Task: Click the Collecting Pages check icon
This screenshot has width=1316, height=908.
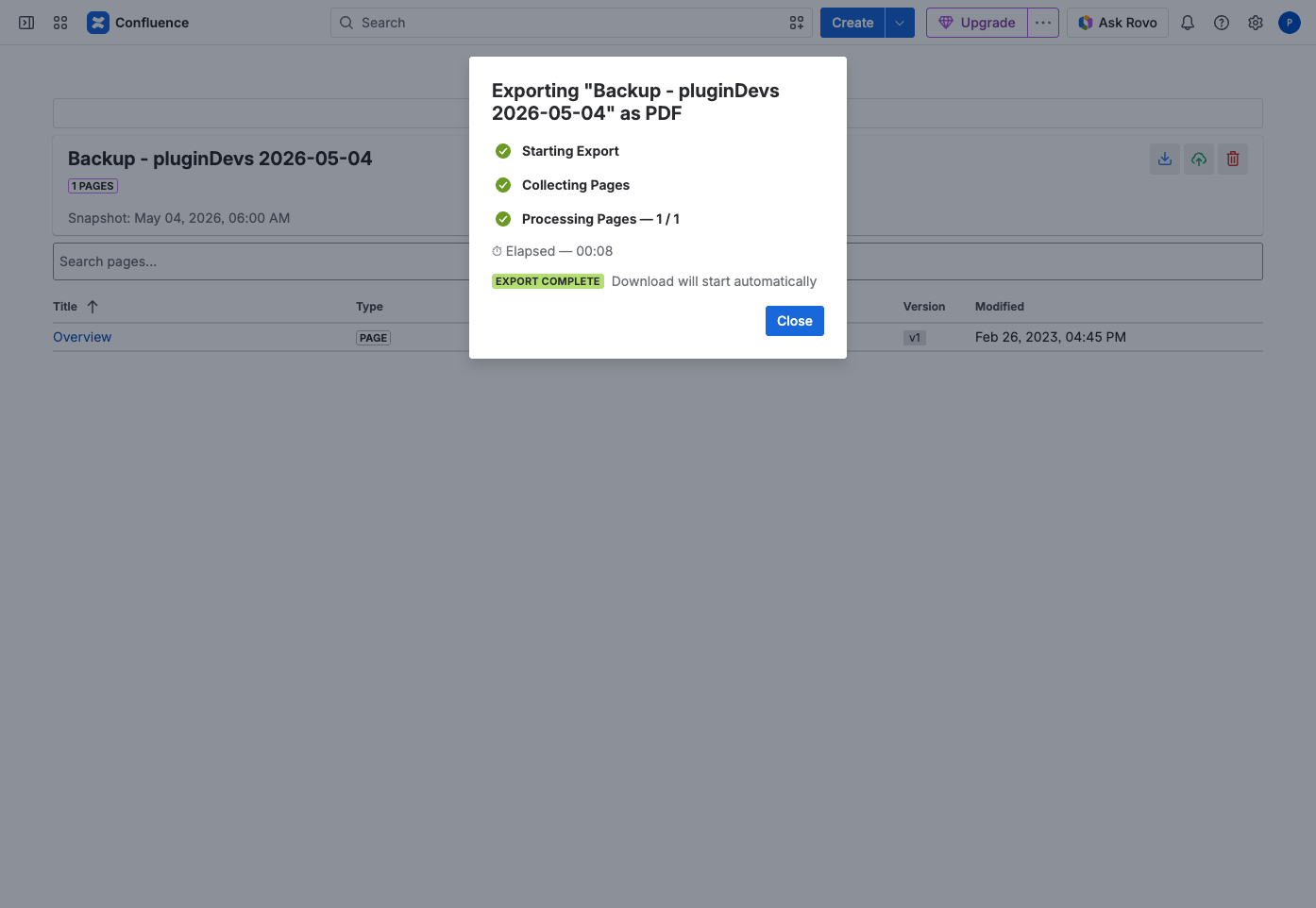Action: pyautogui.click(x=503, y=185)
